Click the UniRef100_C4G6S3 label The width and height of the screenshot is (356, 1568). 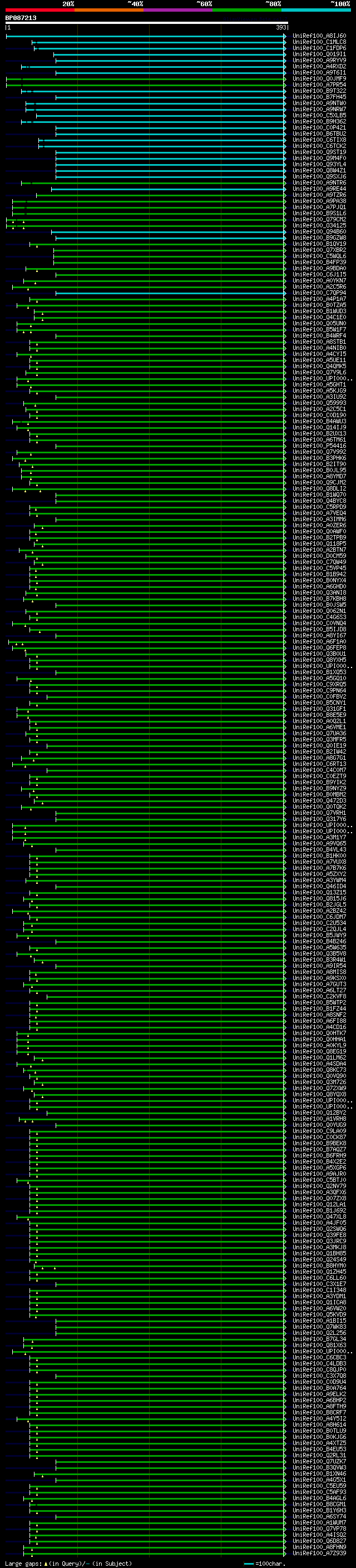click(x=319, y=617)
